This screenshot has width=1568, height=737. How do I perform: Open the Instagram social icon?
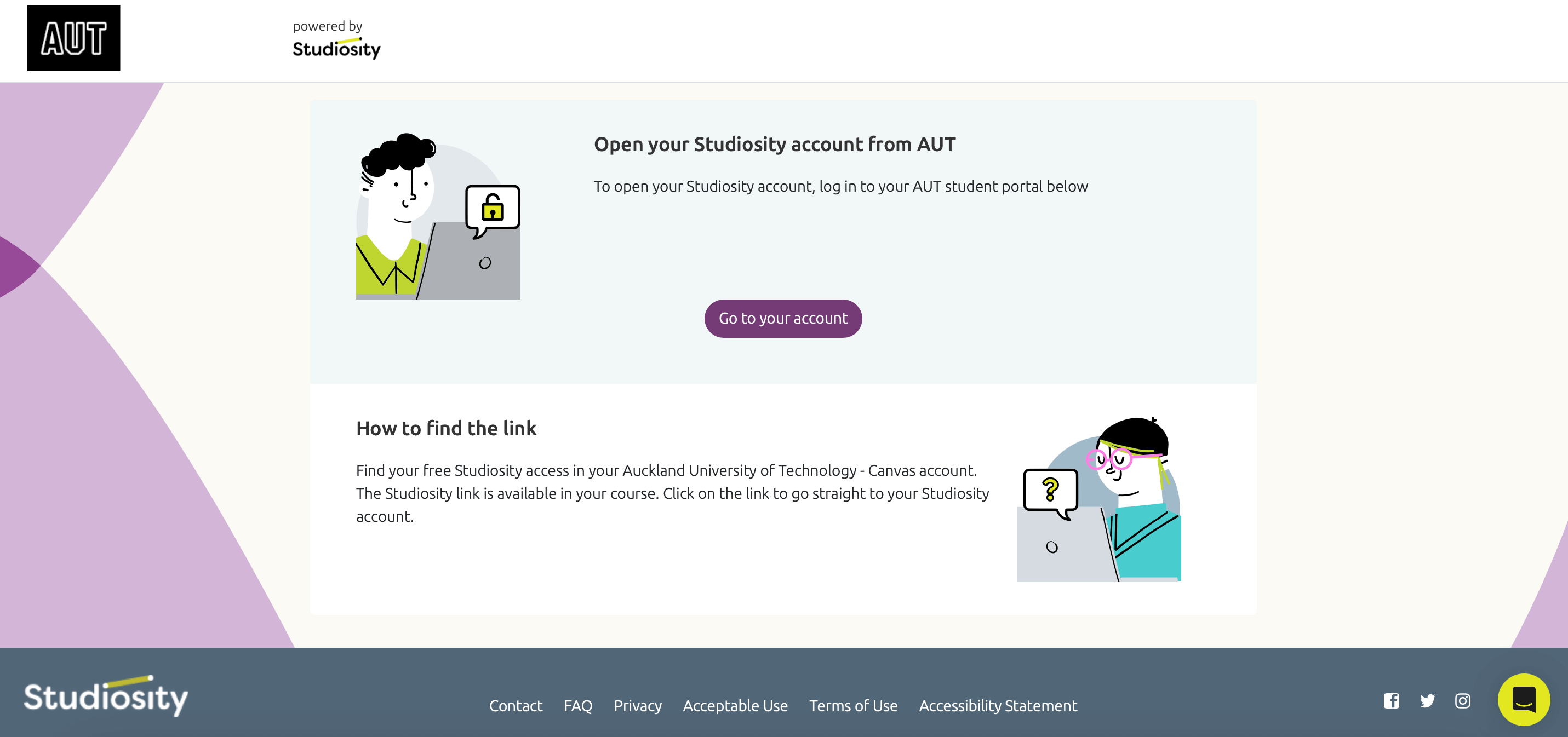coord(1463,700)
